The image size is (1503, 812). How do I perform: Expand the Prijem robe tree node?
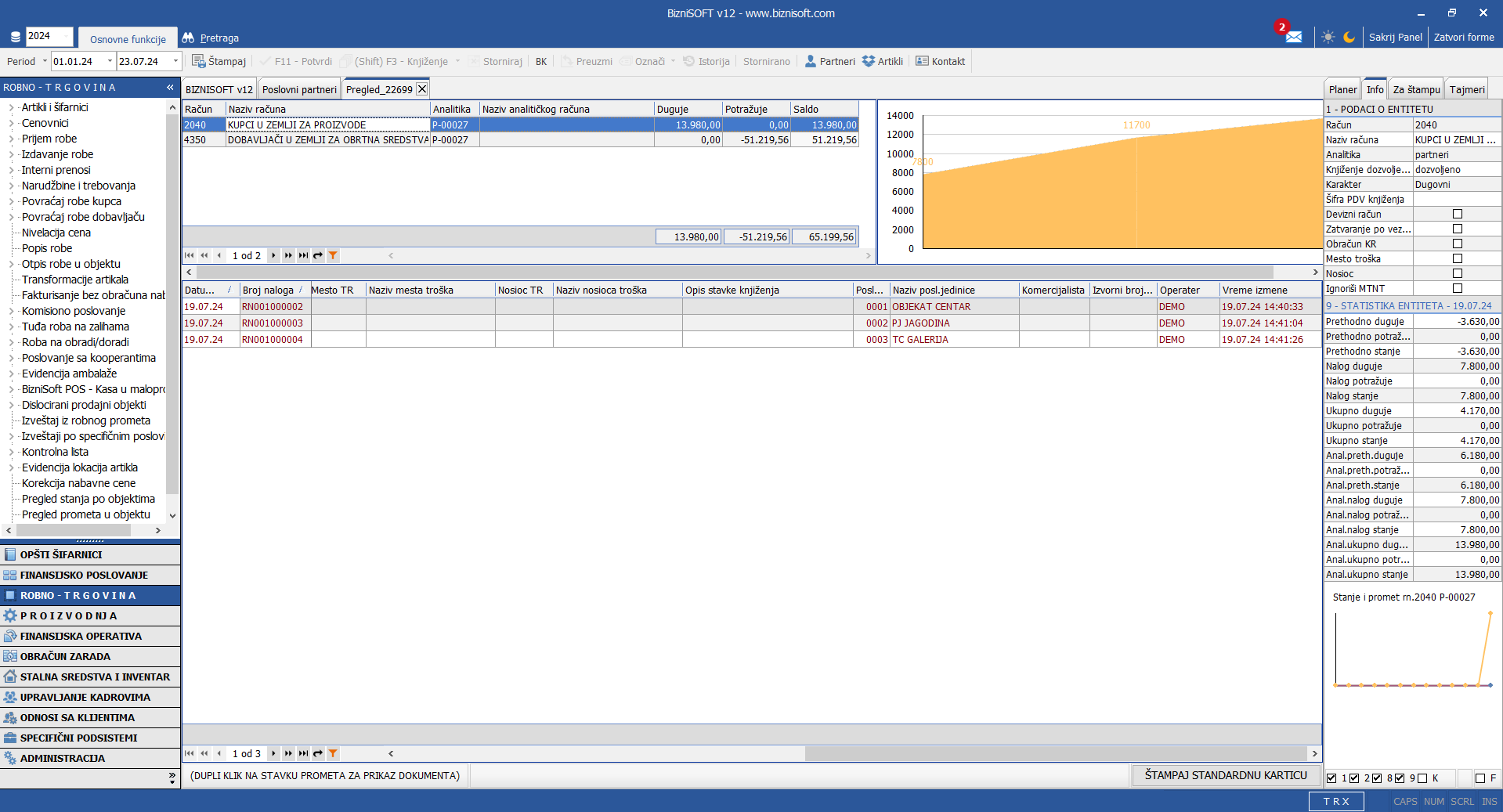click(11, 139)
